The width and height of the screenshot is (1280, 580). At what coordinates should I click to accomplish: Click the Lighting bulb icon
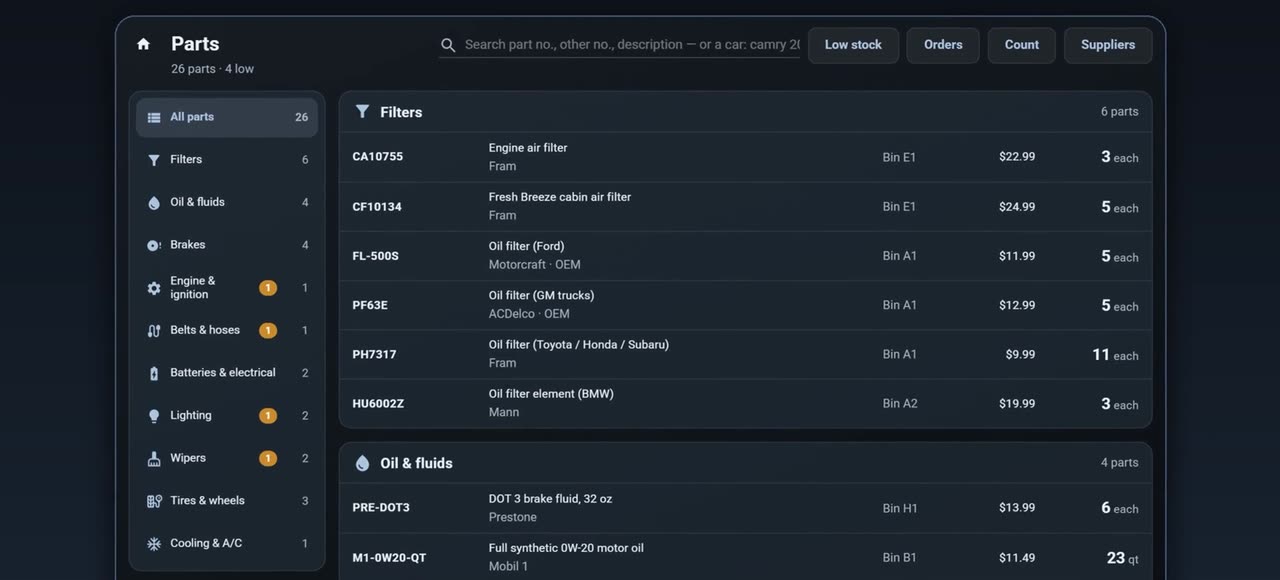coord(154,416)
